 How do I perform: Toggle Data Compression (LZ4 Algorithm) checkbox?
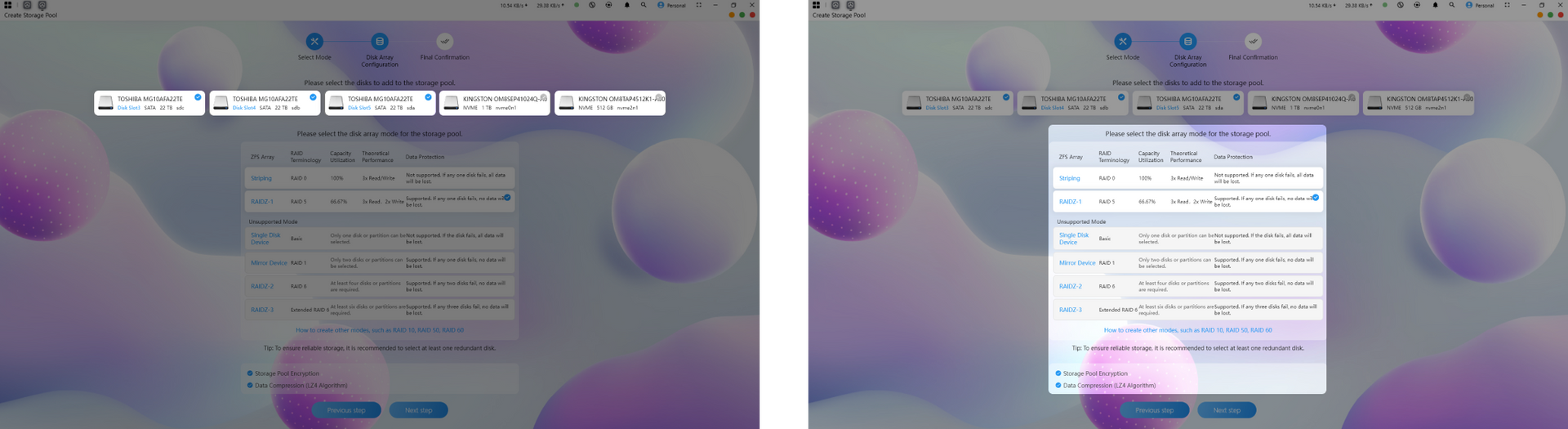coord(1058,386)
